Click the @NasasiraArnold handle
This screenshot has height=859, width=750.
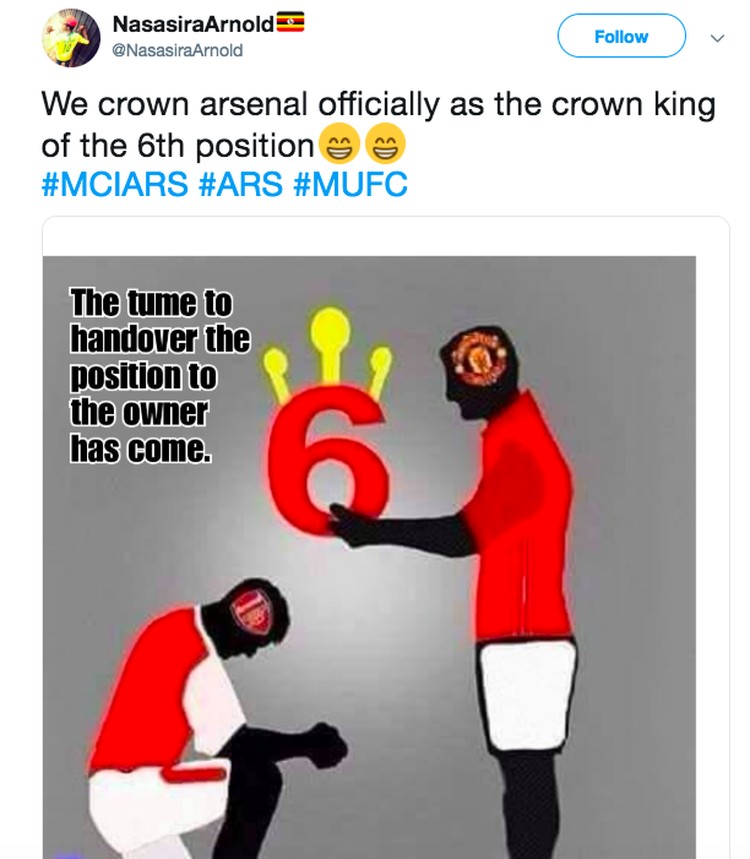[178, 50]
